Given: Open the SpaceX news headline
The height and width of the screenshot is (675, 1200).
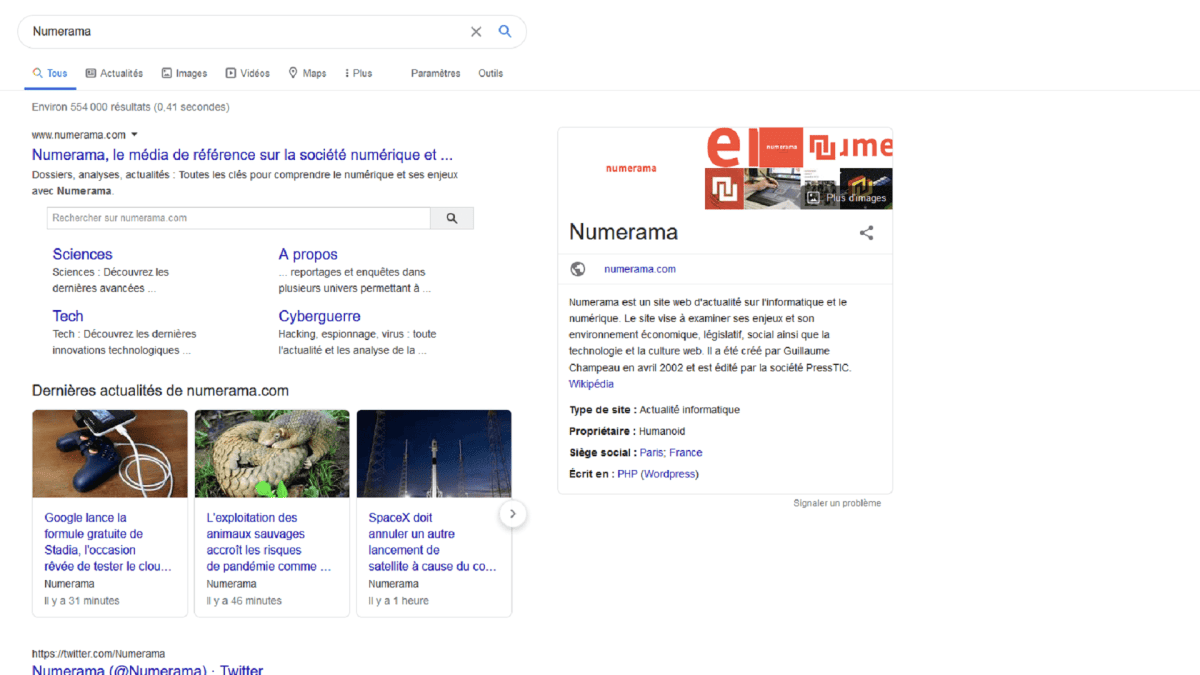Looking at the screenshot, I should tap(432, 542).
